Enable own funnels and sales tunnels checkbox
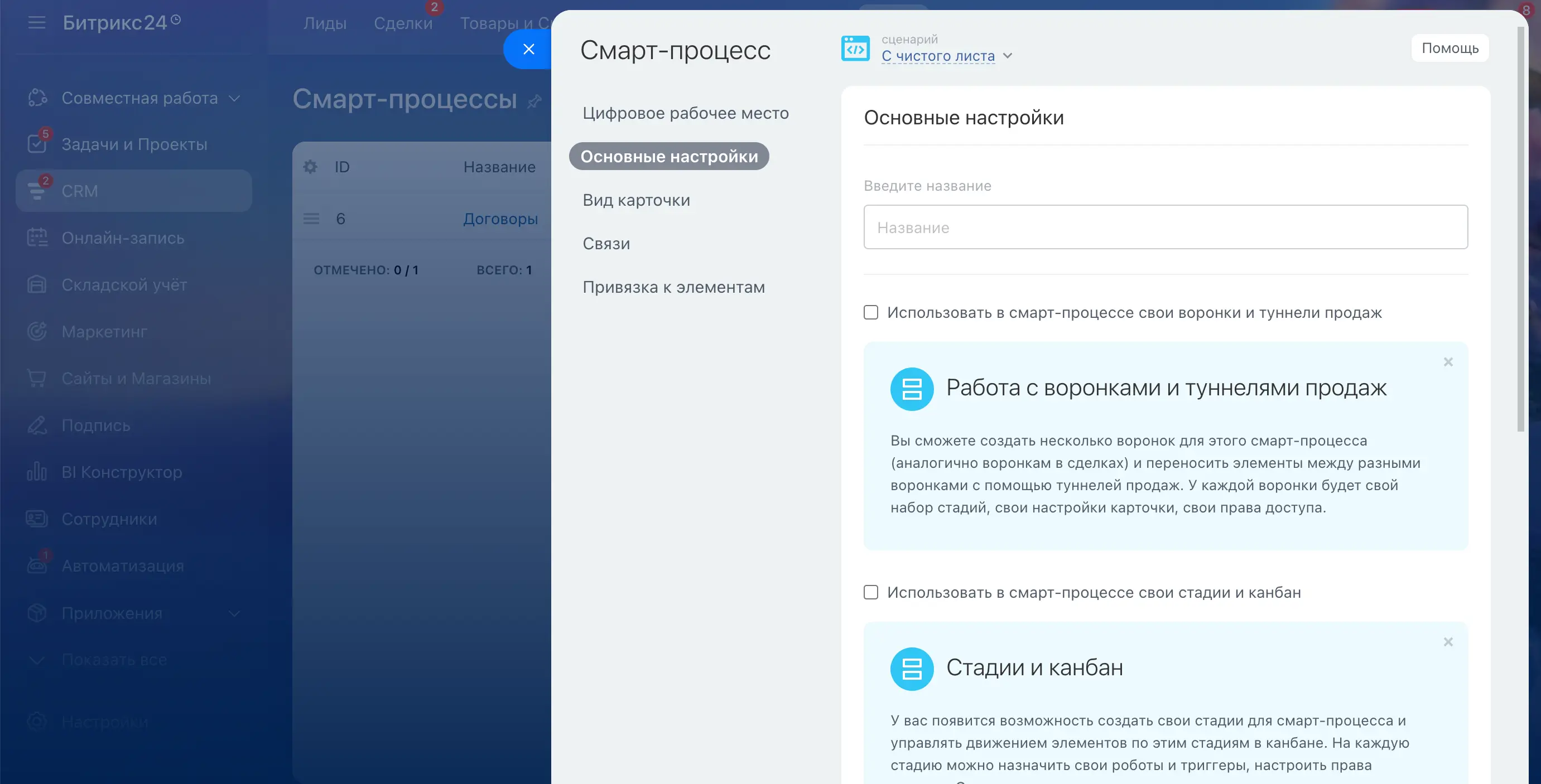The height and width of the screenshot is (784, 1541). (871, 312)
